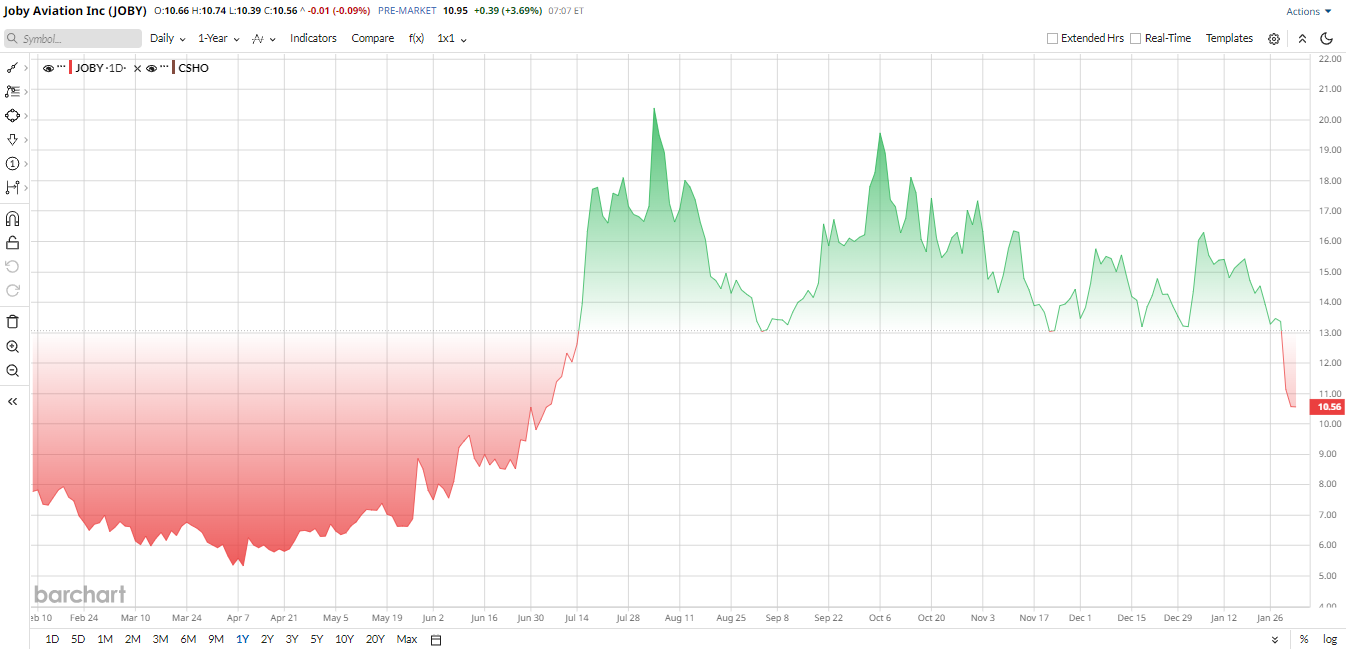
Task: Select the price measurement tool
Action: click(x=12, y=187)
